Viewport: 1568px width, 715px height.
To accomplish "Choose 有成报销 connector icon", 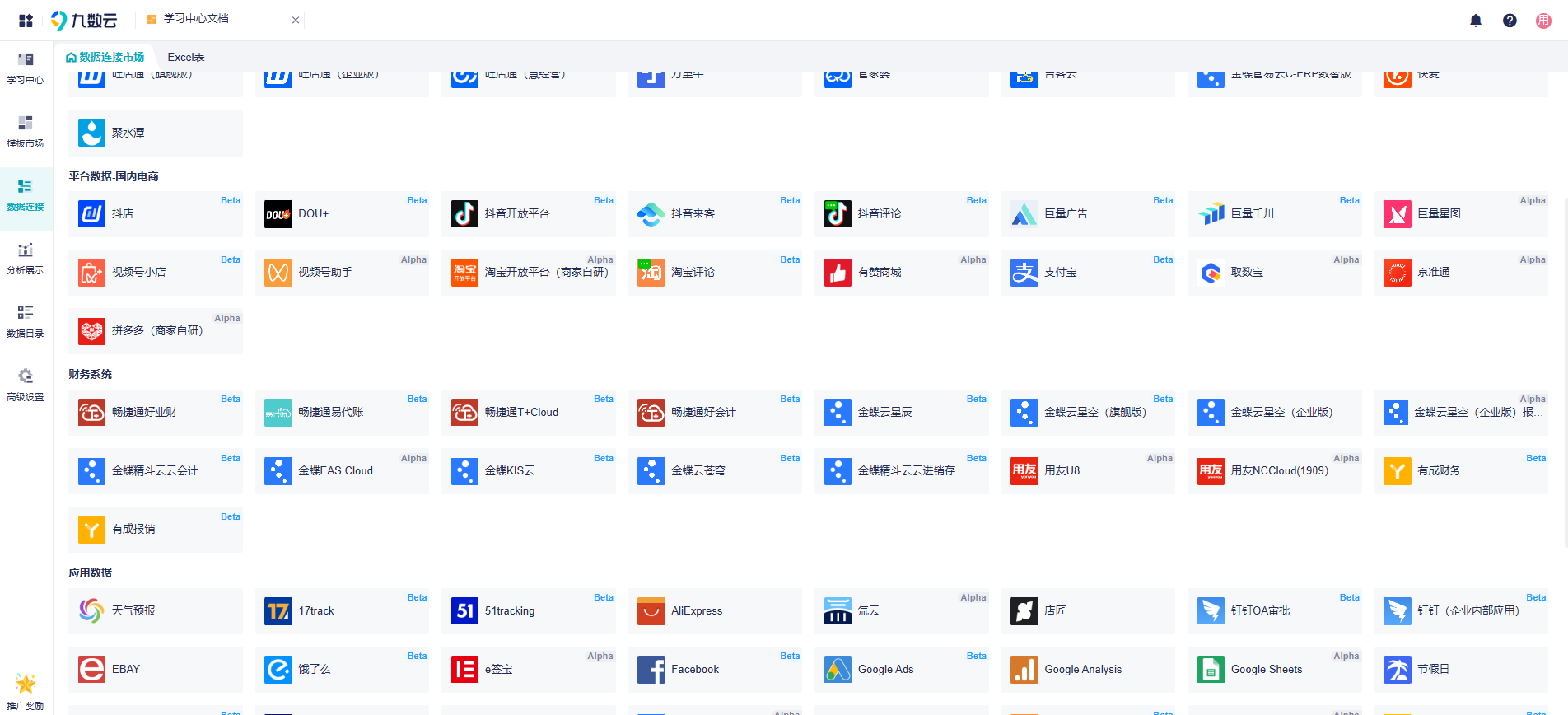I will click(91, 529).
